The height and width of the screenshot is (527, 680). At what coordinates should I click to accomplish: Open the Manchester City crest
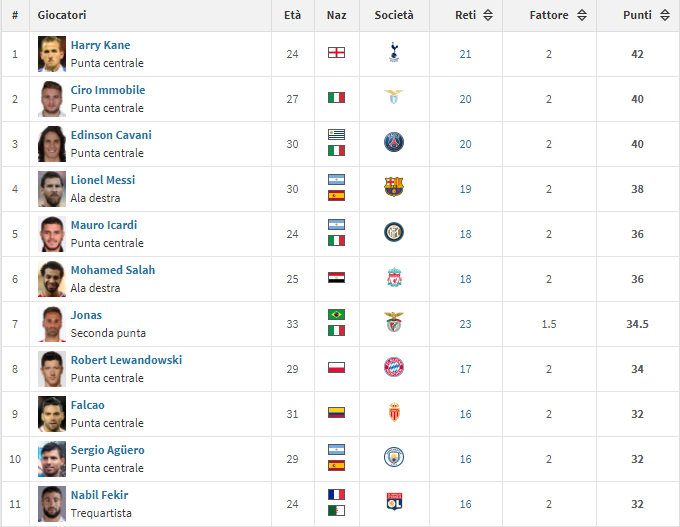point(394,457)
